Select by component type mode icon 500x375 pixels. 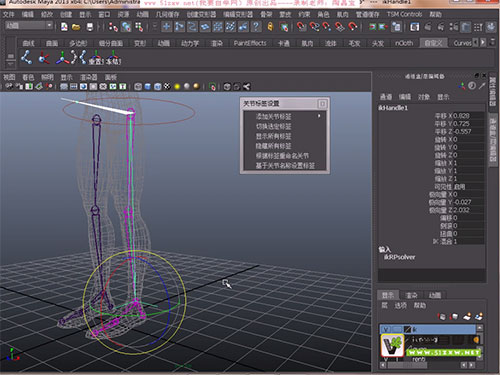[x=139, y=27]
